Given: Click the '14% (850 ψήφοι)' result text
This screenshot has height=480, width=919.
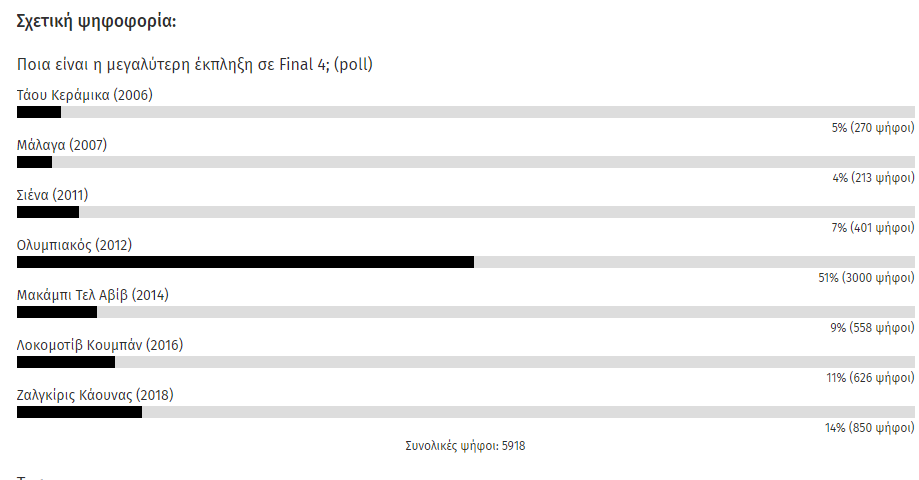Looking at the screenshot, I should (x=869, y=428).
